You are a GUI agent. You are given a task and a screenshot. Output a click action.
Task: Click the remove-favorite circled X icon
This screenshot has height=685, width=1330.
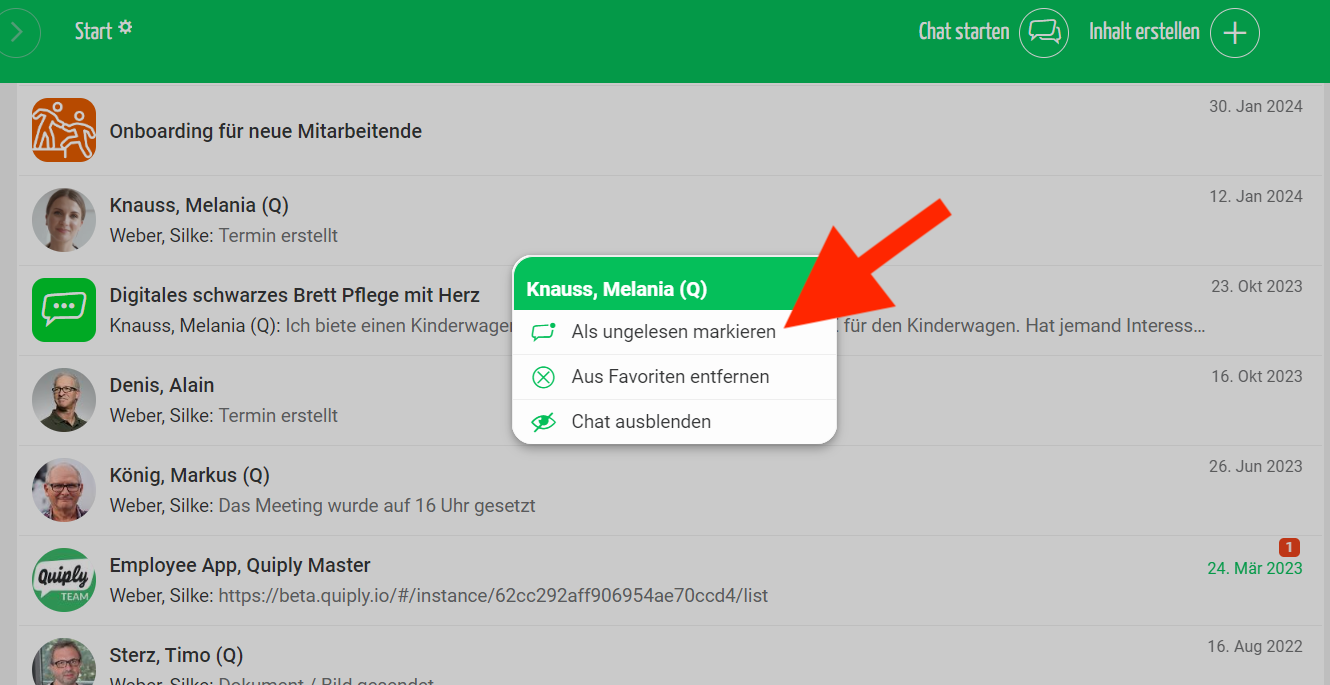[x=543, y=377]
